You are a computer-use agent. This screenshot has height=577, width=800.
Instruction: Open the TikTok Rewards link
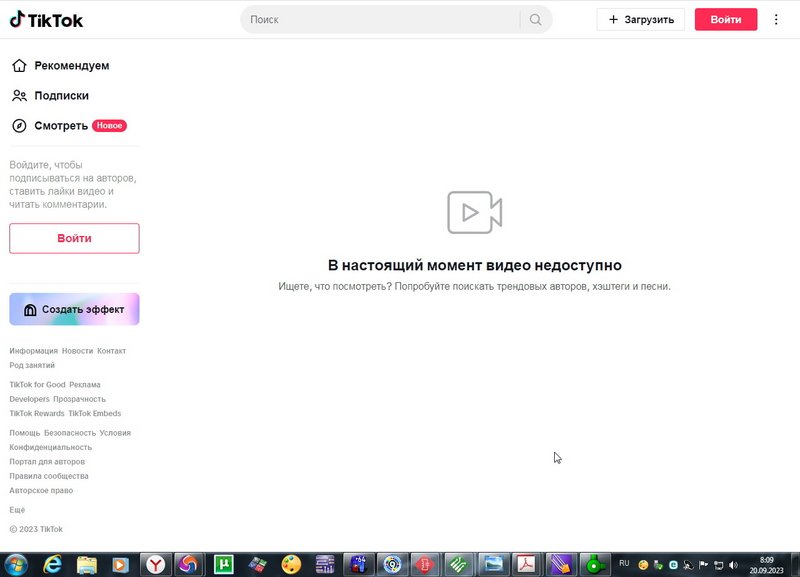pyautogui.click(x=37, y=413)
